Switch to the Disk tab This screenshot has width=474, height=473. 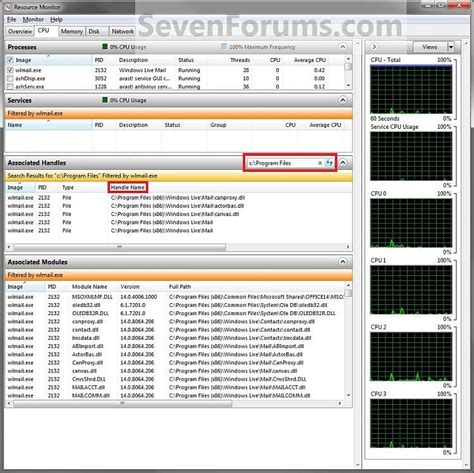point(94,31)
